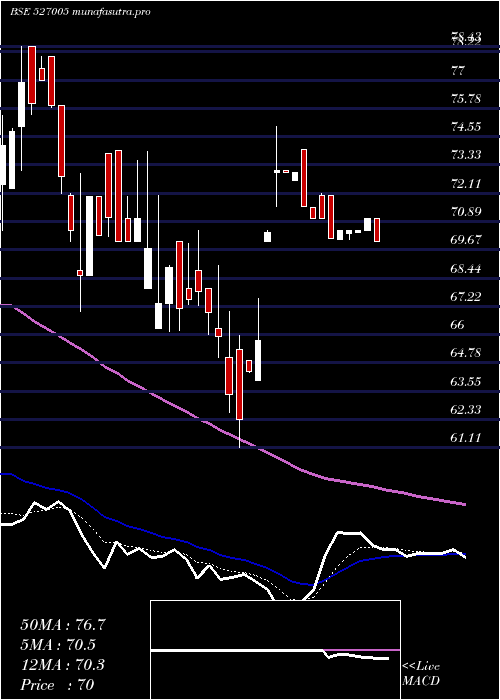The image size is (500, 700).
Task: Click the '5MA : 70.5' readout
Action: click(58, 645)
